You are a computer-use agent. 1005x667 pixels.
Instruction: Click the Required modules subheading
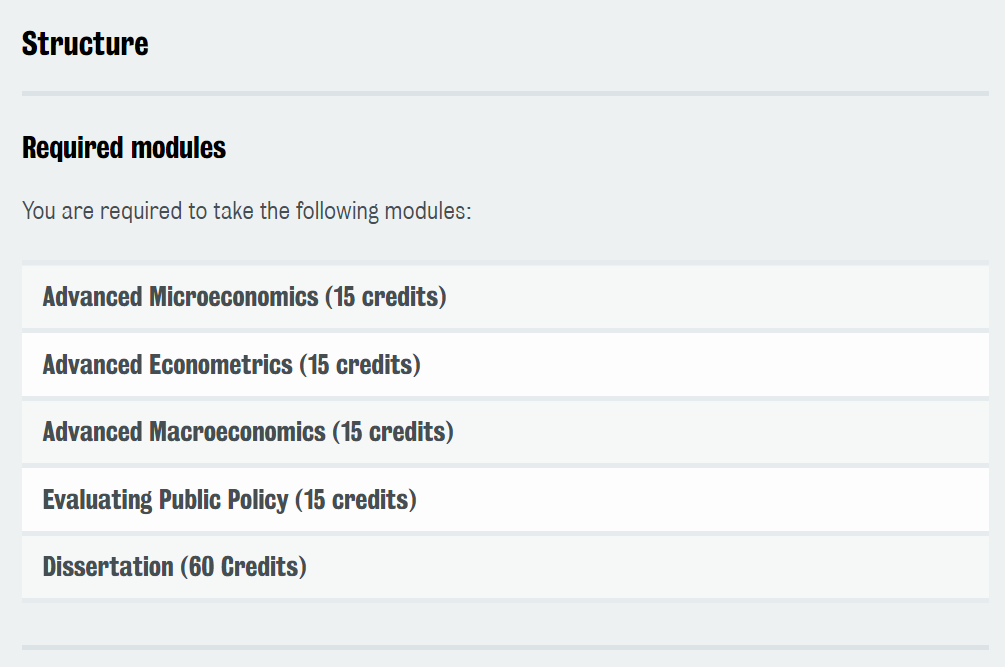click(x=124, y=148)
